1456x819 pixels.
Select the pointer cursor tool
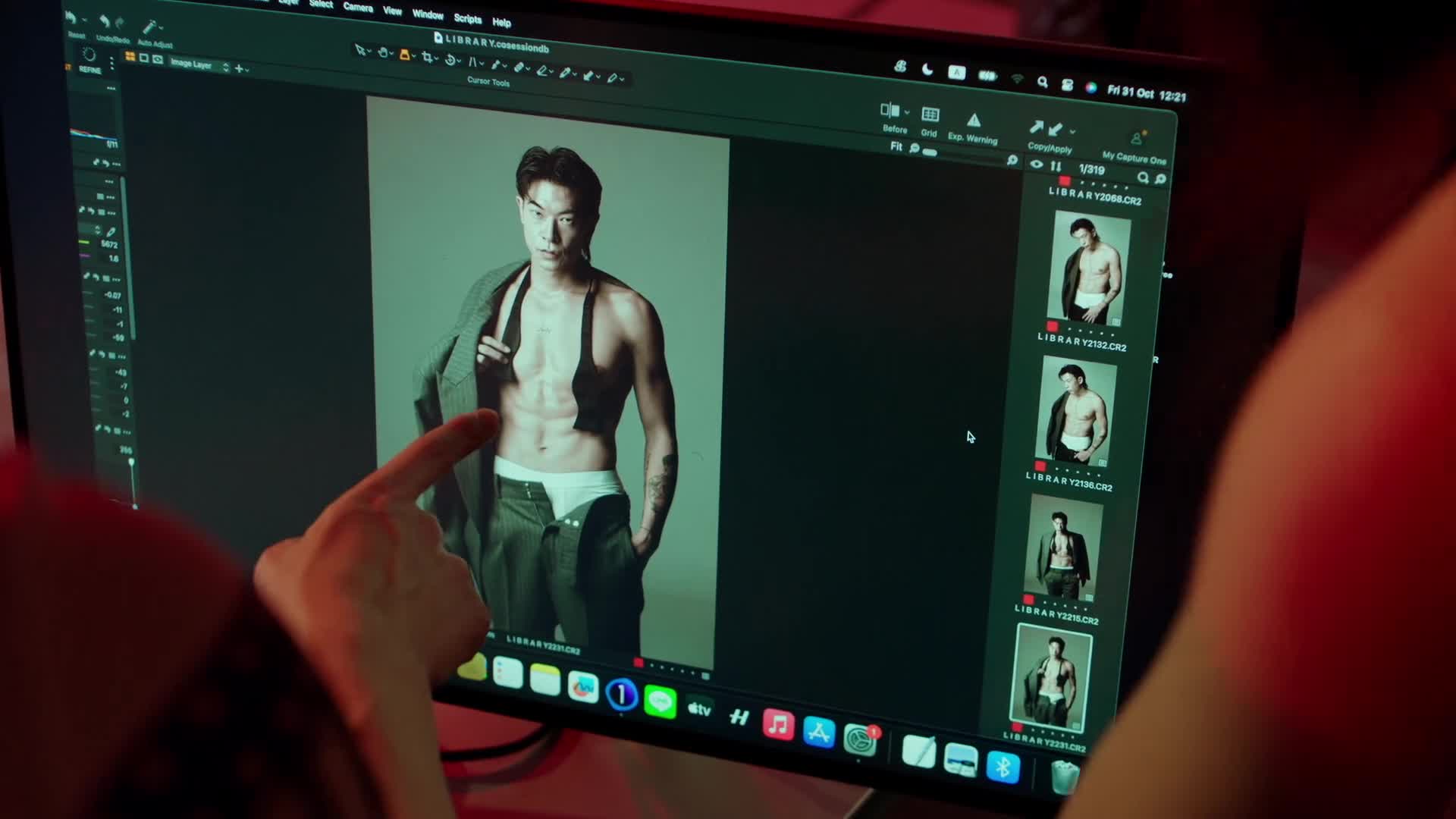point(359,50)
